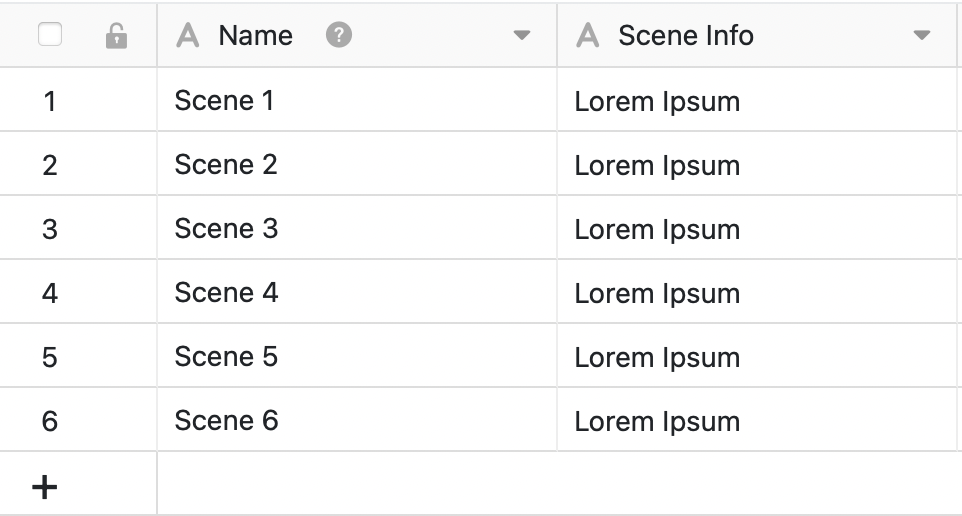Click the help question mark beside Name
This screenshot has width=962, height=516.
click(x=339, y=36)
